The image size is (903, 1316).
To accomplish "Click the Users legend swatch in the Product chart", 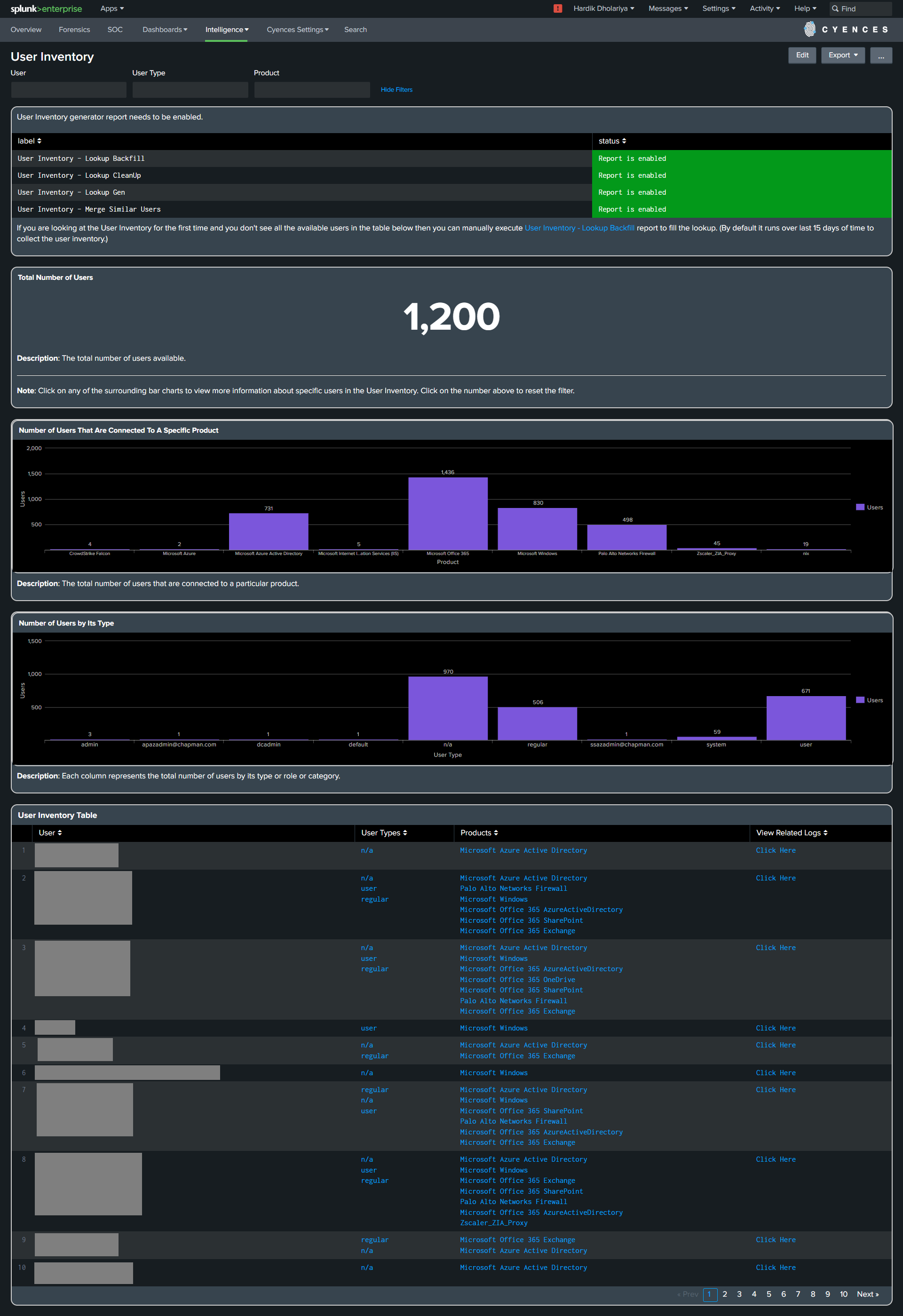I will click(x=860, y=507).
